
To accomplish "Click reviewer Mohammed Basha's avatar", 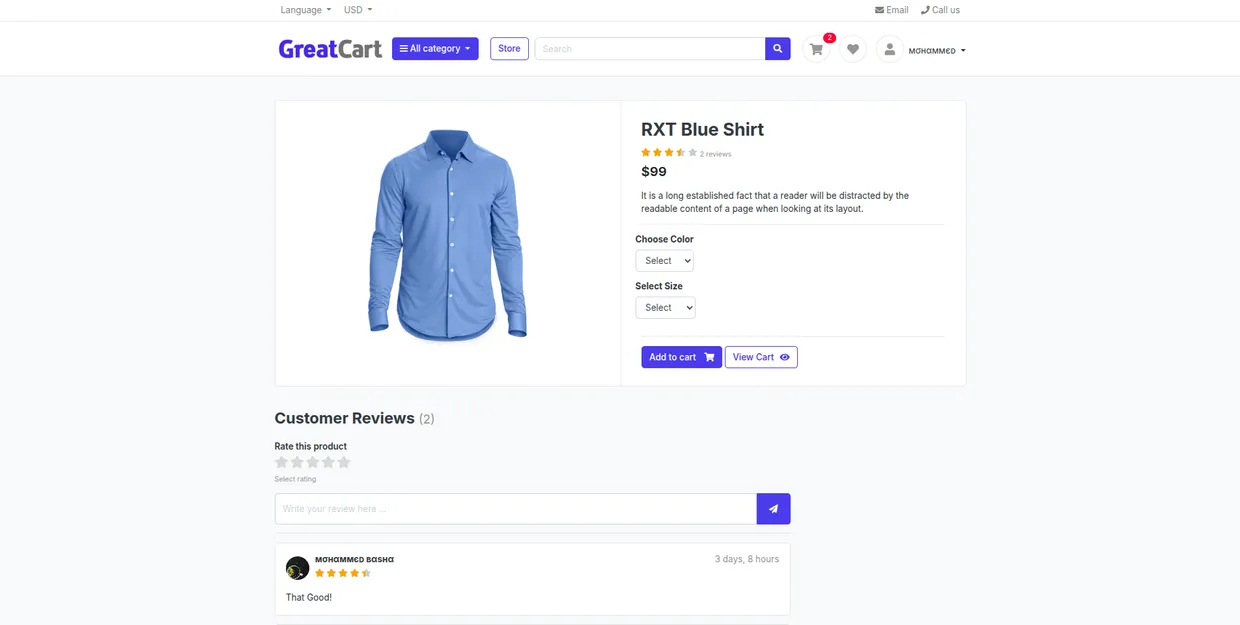I will point(297,568).
